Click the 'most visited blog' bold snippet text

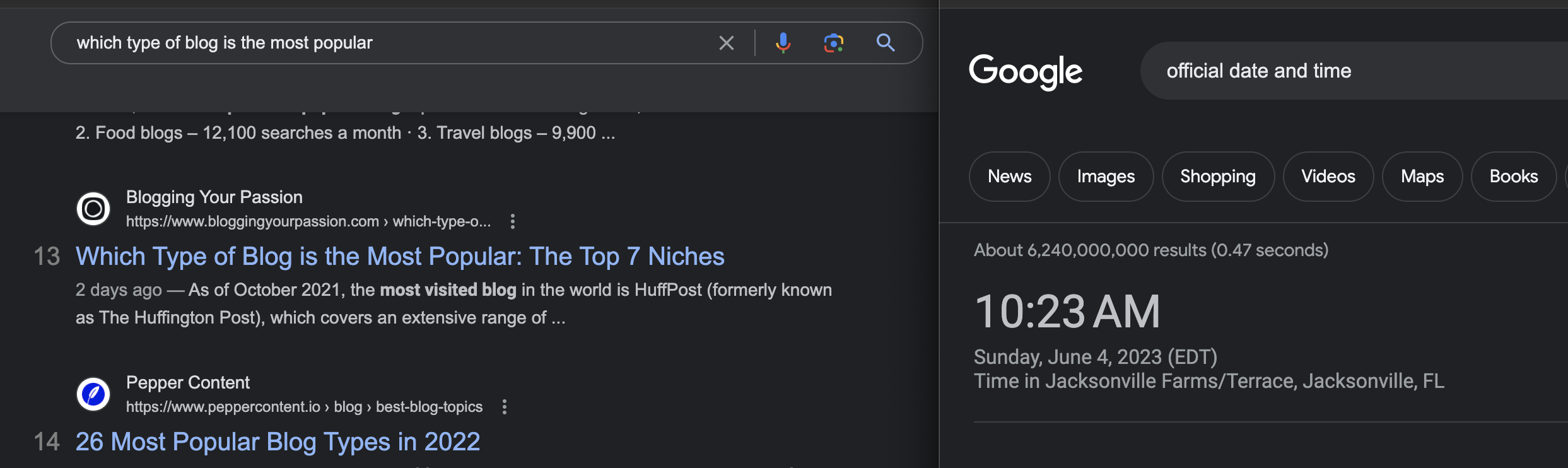tap(448, 290)
